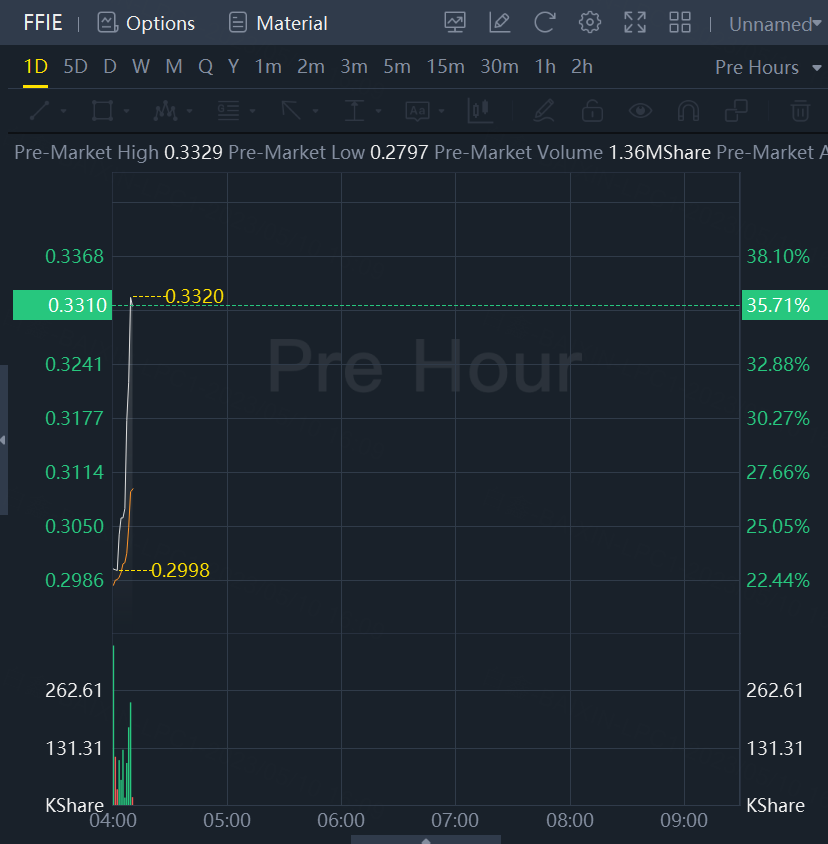Select the 15m interval tab
Screen dimensions: 828x844
(x=445, y=67)
